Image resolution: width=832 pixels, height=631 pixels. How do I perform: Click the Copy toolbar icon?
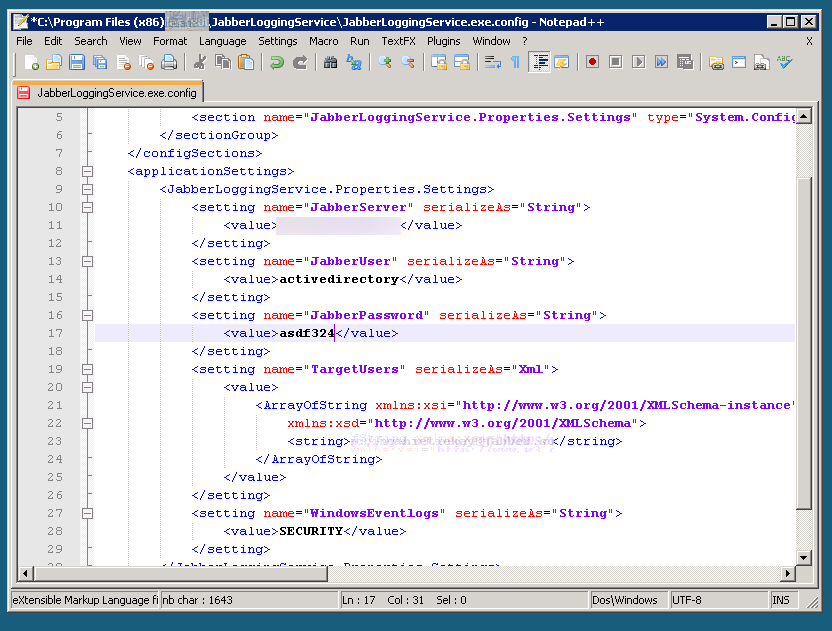coord(223,63)
